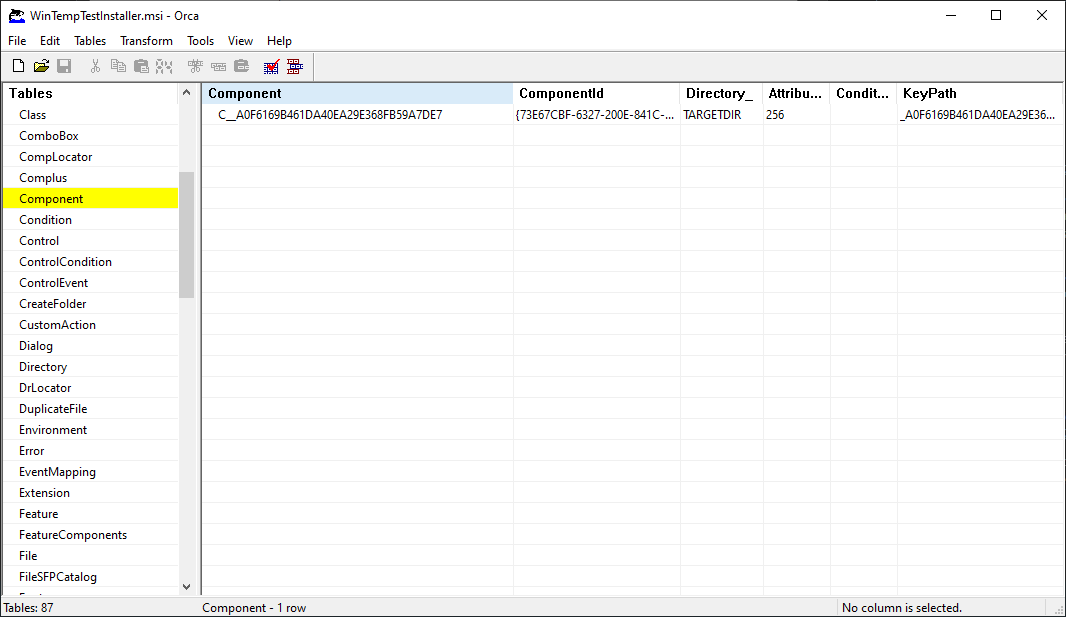This screenshot has height=617, width=1066.
Task: Select the FeatureComponents table
Action: click(x=90, y=535)
